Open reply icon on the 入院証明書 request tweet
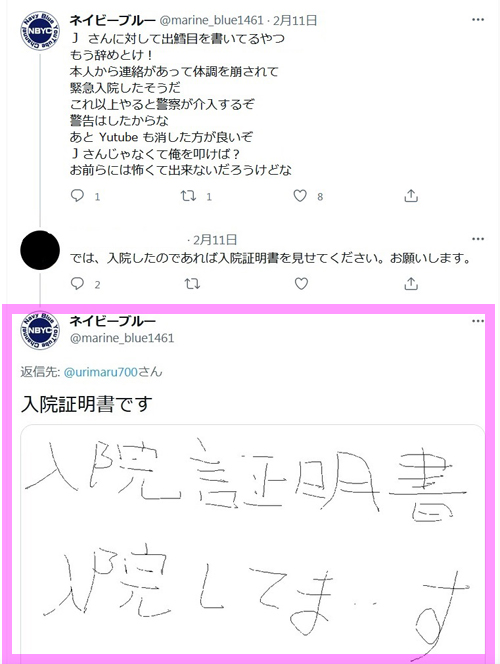Image resolution: width=500 pixels, height=664 pixels. coord(77,283)
